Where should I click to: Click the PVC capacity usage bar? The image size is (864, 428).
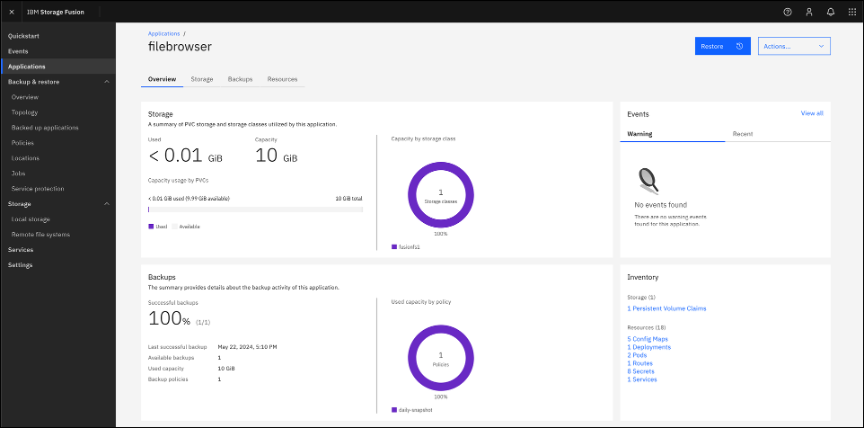[x=255, y=210]
